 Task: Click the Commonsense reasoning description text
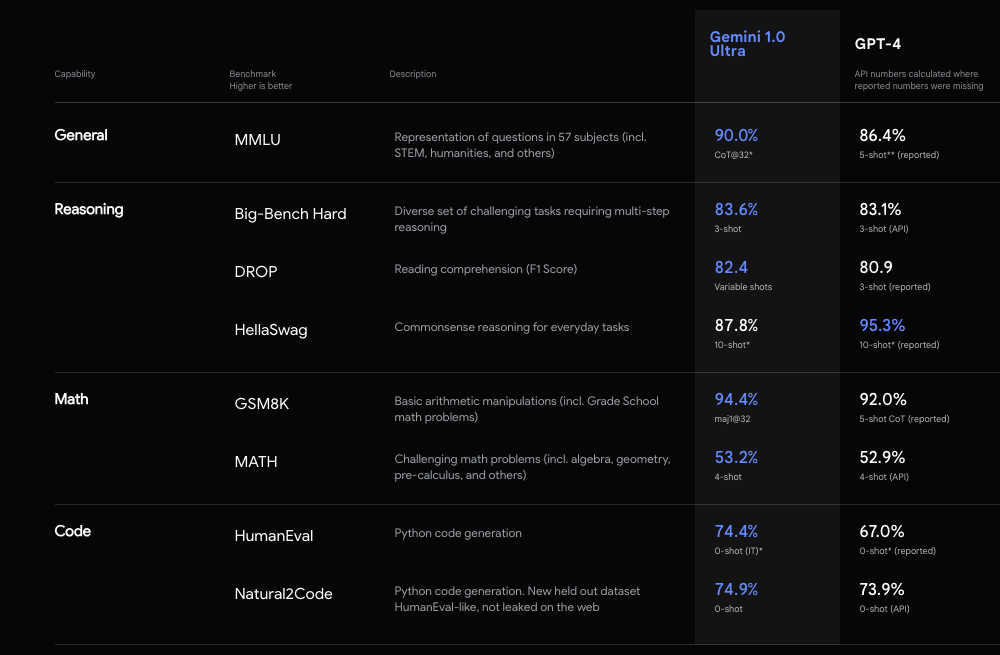[x=511, y=327]
